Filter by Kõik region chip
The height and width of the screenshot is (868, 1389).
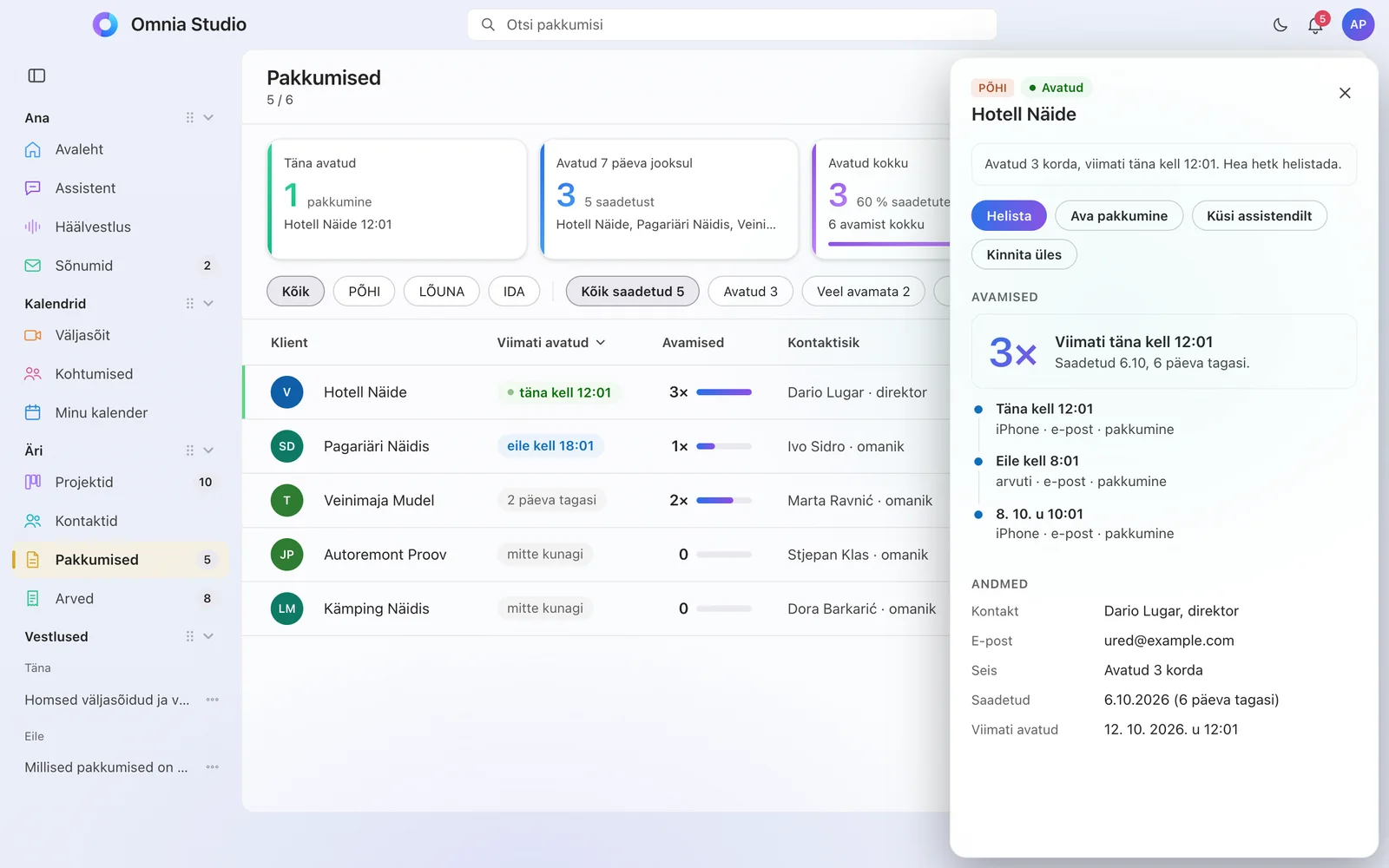(295, 292)
